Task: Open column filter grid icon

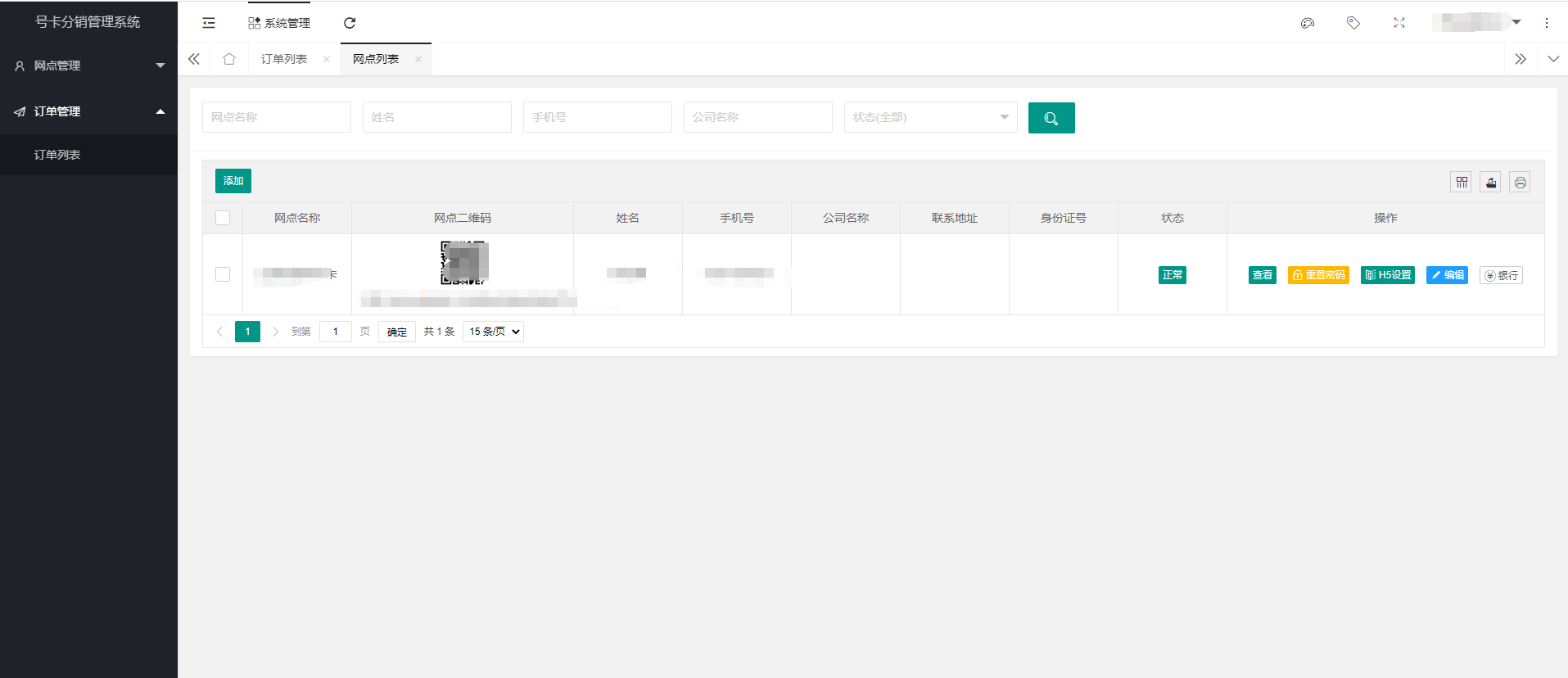Action: pyautogui.click(x=1462, y=182)
